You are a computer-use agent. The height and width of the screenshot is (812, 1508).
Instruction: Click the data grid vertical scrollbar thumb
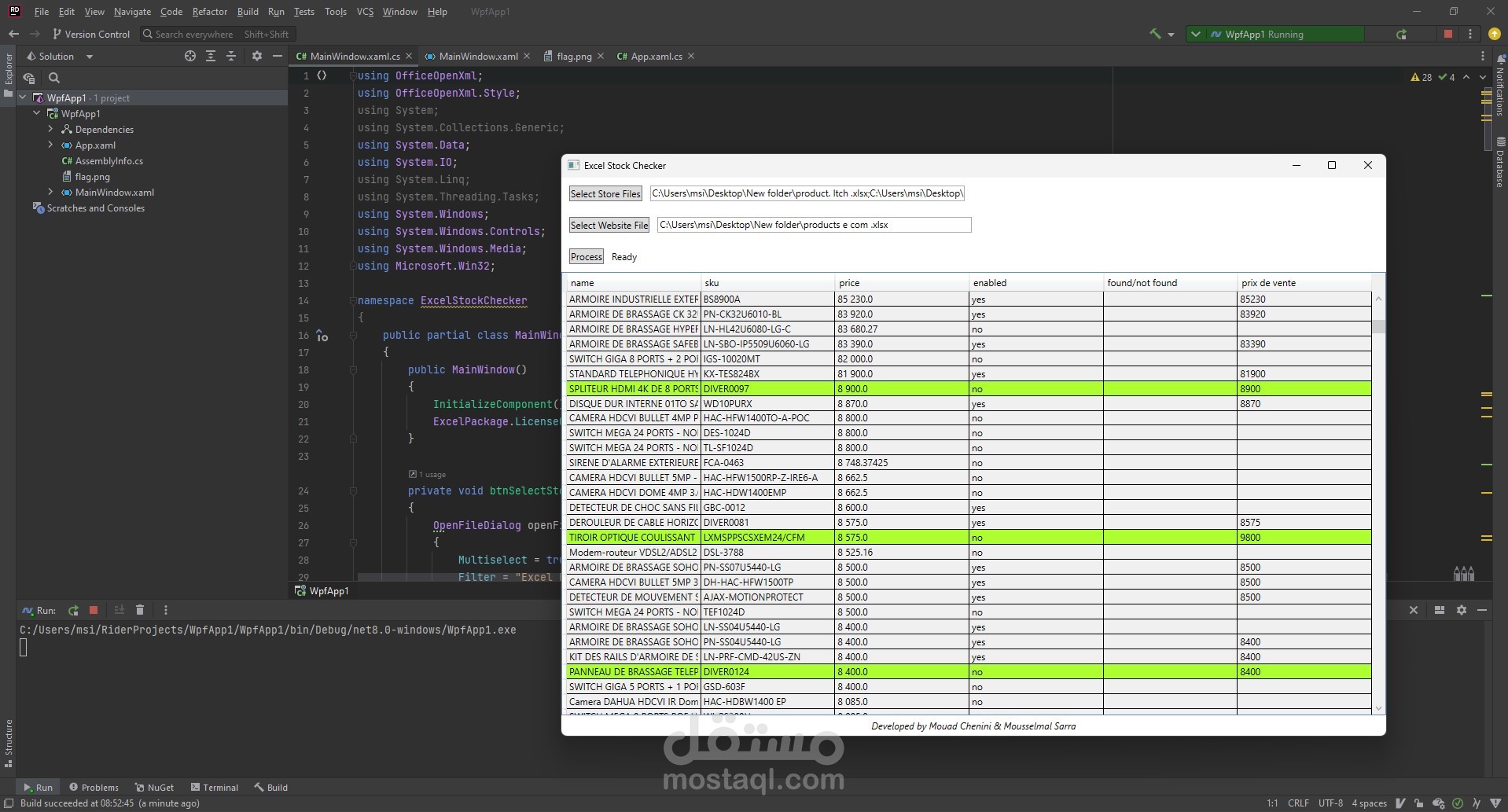tap(1378, 326)
